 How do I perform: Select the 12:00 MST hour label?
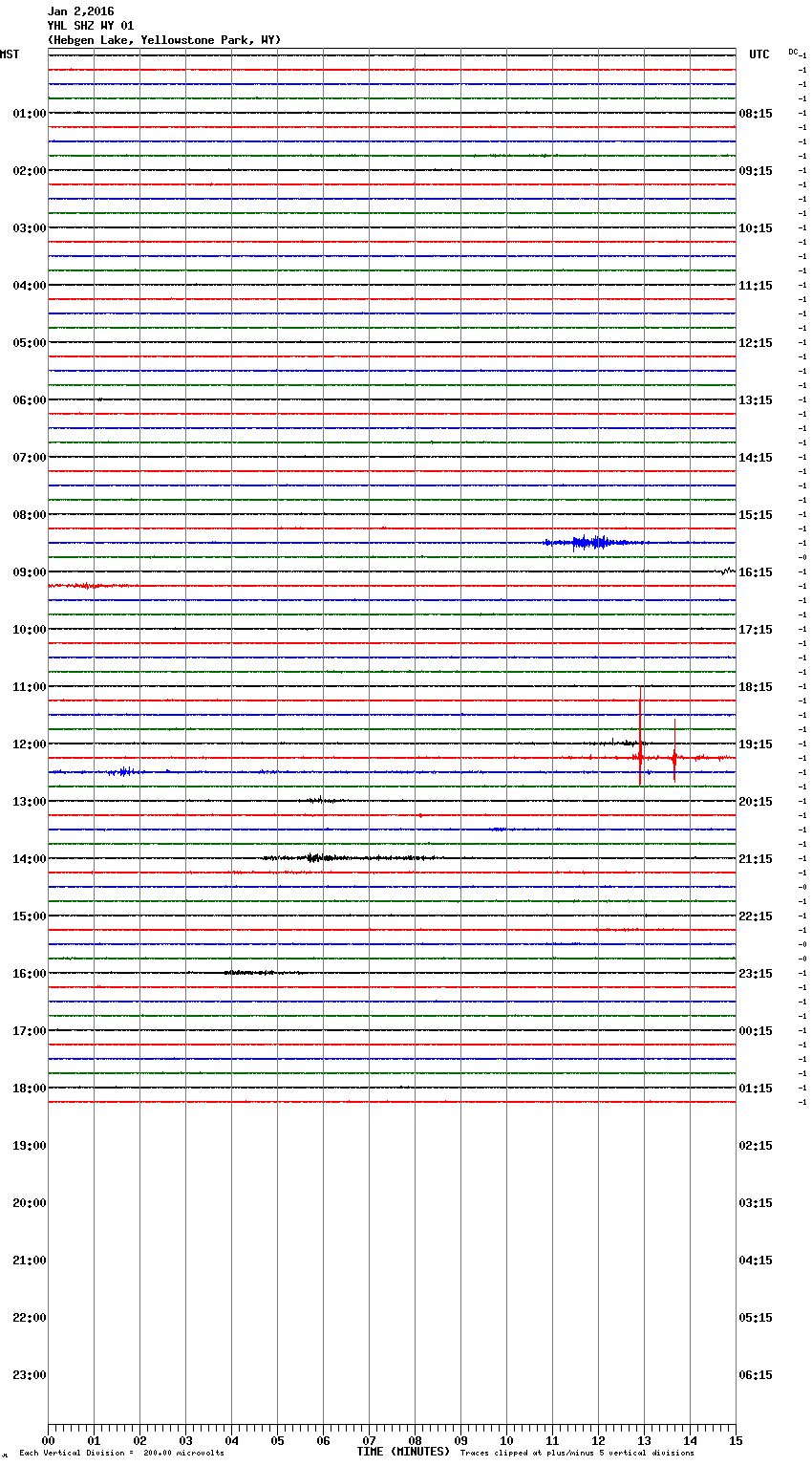30,744
